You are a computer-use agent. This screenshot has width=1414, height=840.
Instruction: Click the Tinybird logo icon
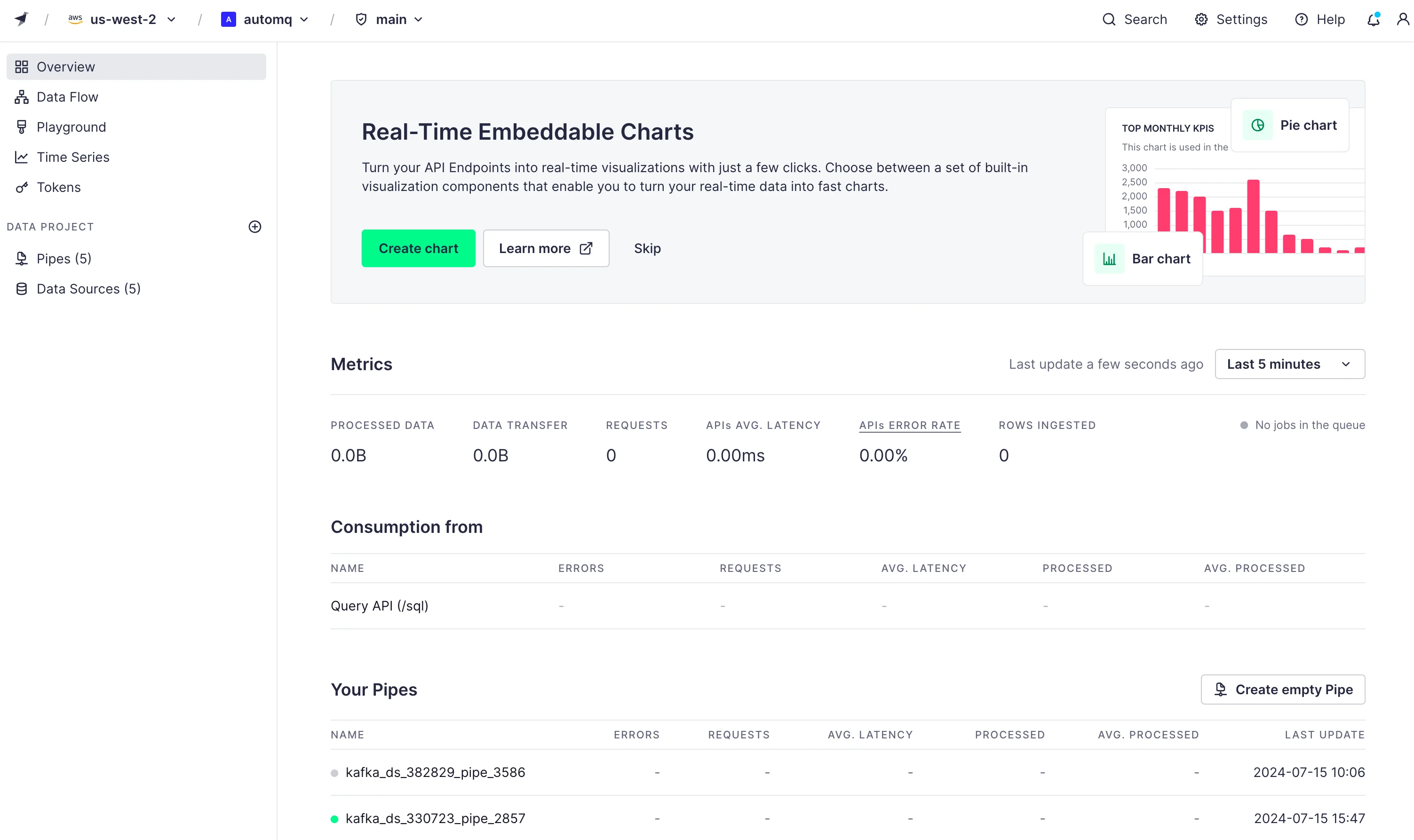coord(22,19)
